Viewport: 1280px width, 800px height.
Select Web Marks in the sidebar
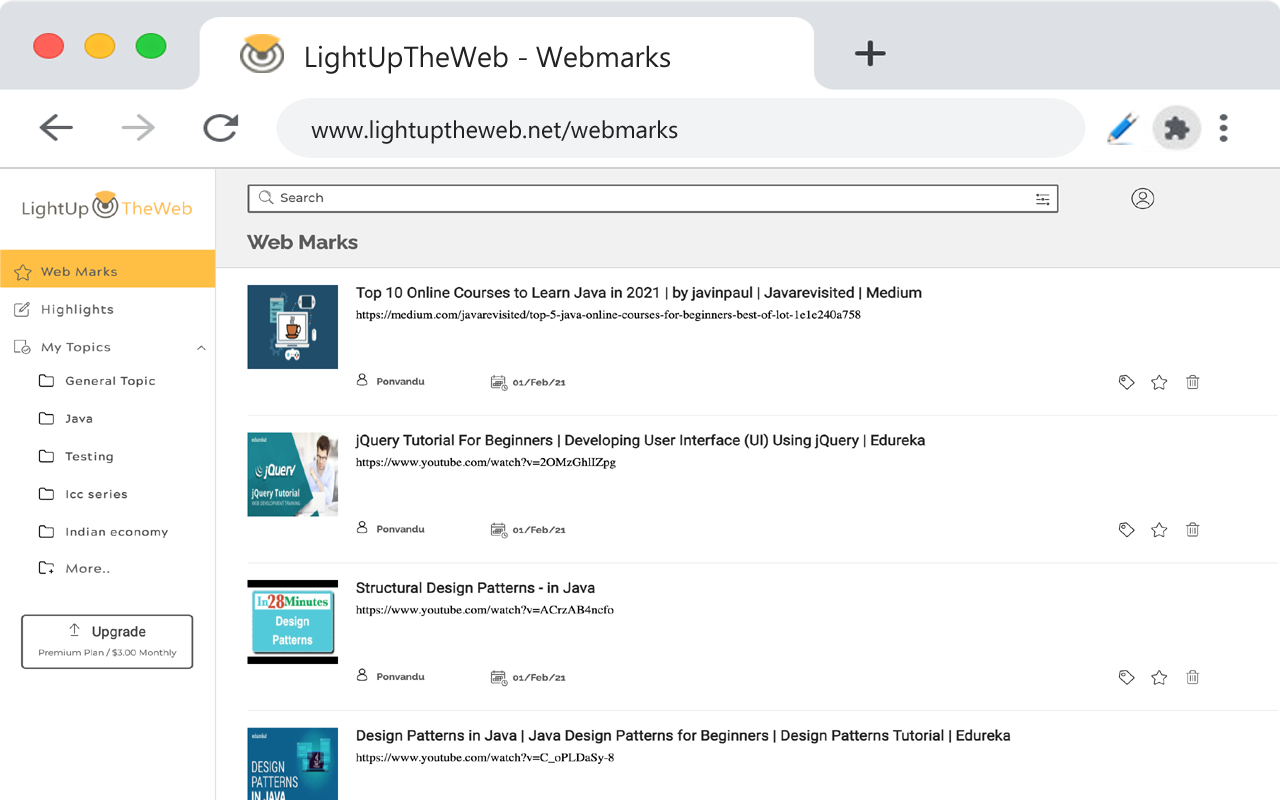[107, 271]
